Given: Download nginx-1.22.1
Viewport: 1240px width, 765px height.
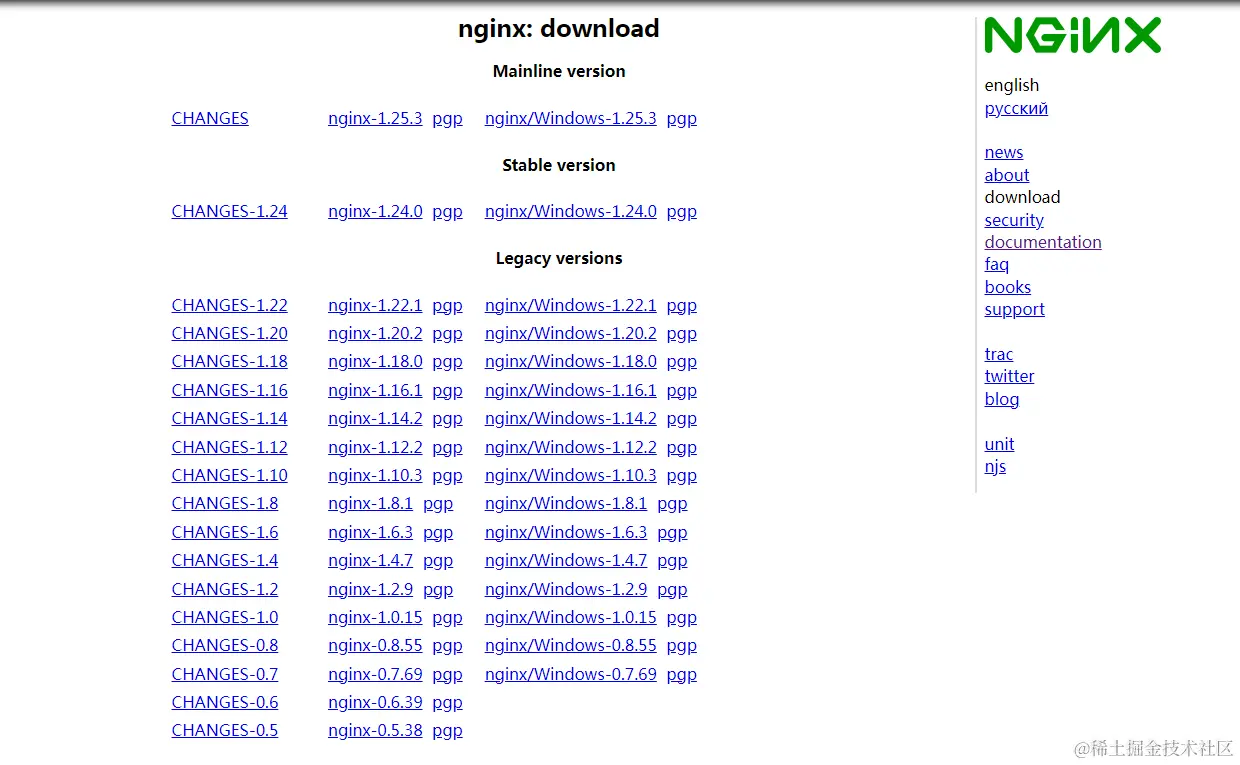Looking at the screenshot, I should coord(375,305).
